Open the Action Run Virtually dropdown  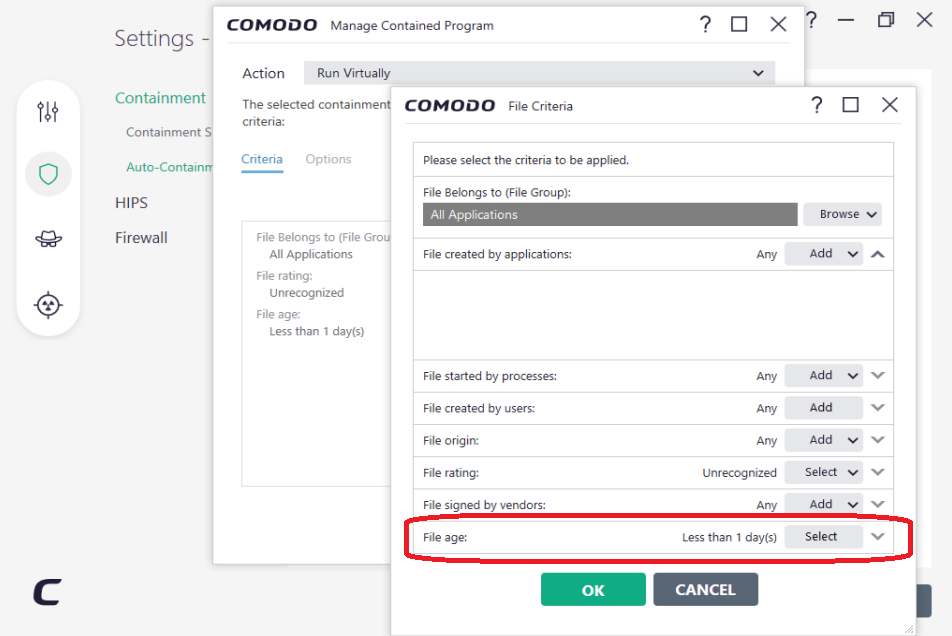[x=539, y=73]
